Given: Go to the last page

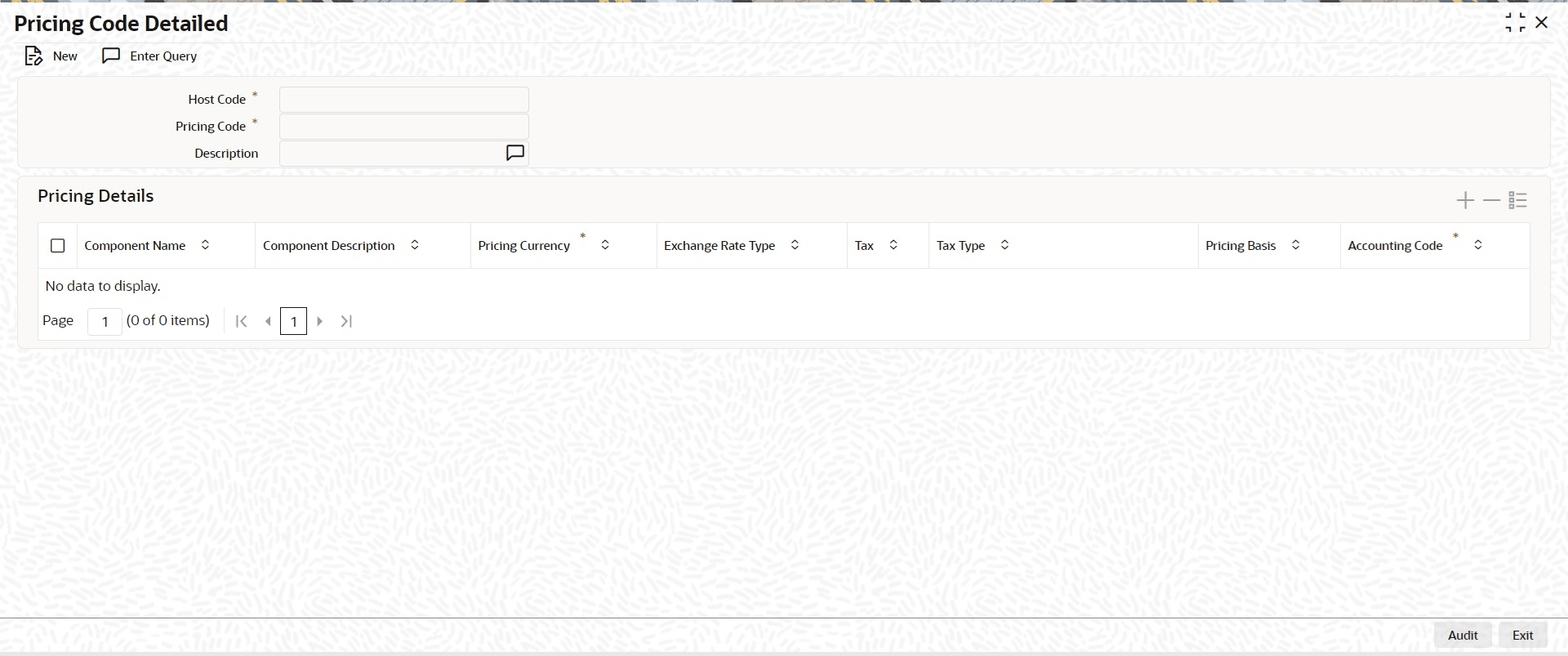Looking at the screenshot, I should point(346,321).
